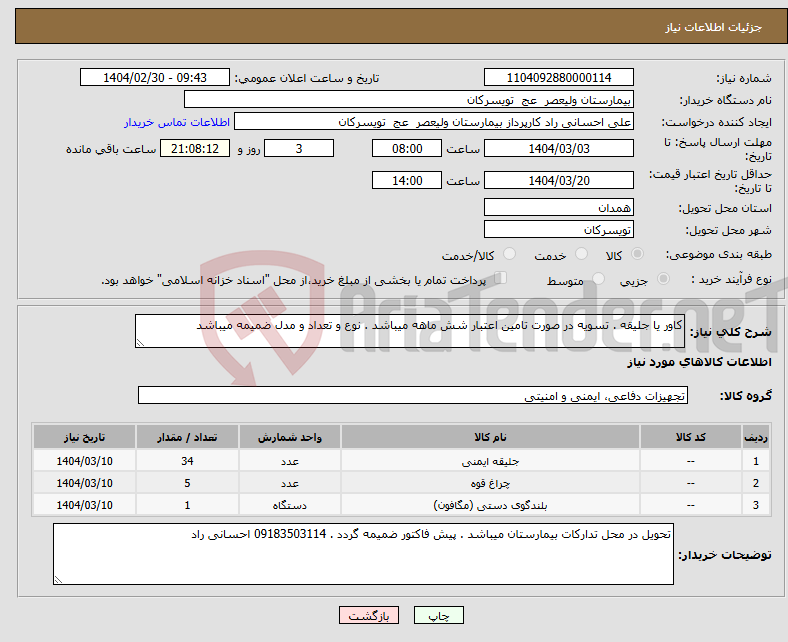
Task: Click the resize handle of the شرح کلی نیاز box
Action: pyautogui.click(x=140, y=343)
